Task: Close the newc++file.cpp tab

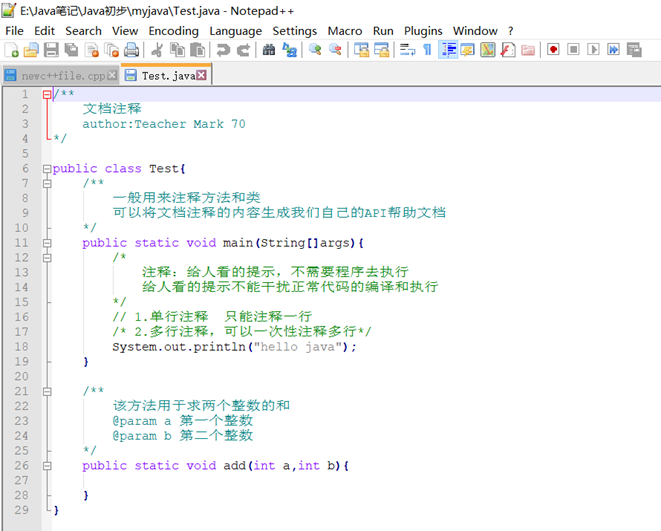Action: 112,75
